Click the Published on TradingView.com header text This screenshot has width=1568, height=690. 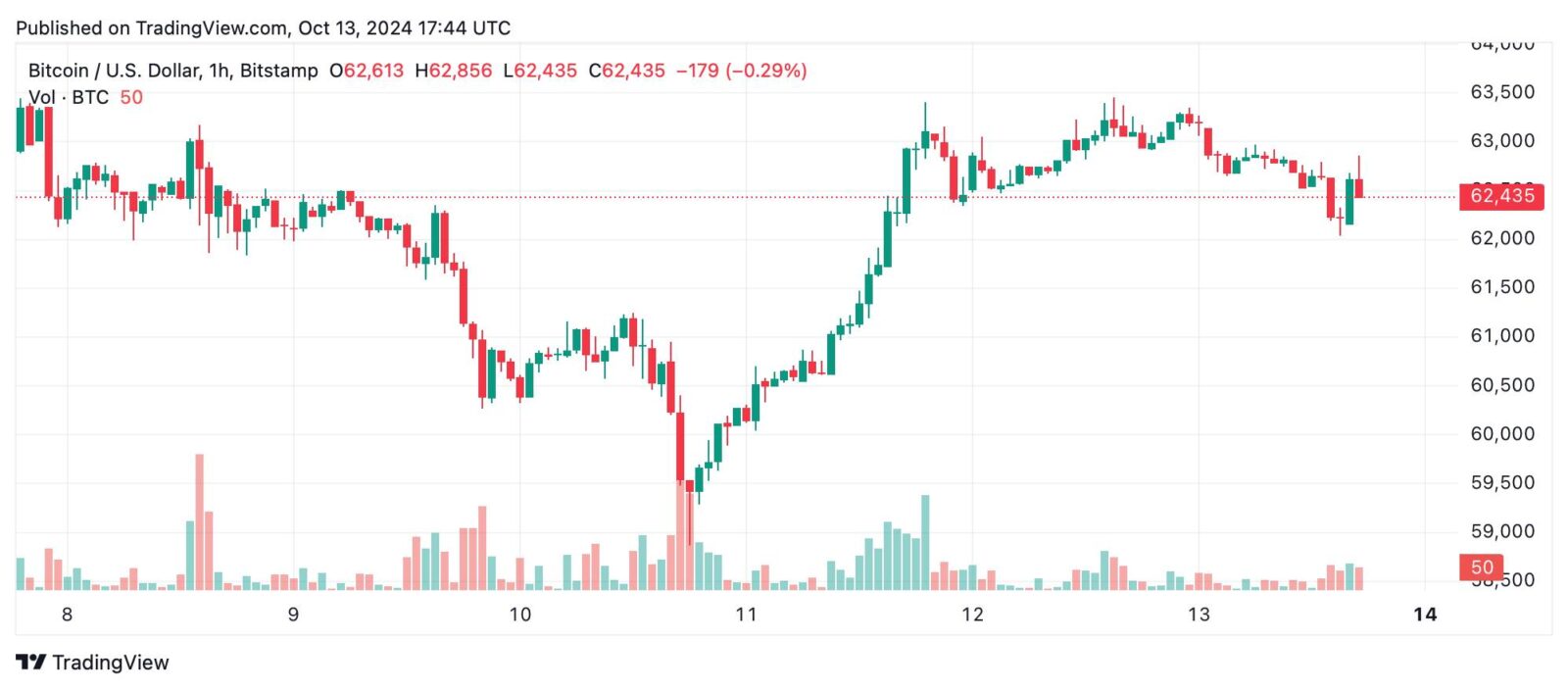(x=264, y=27)
